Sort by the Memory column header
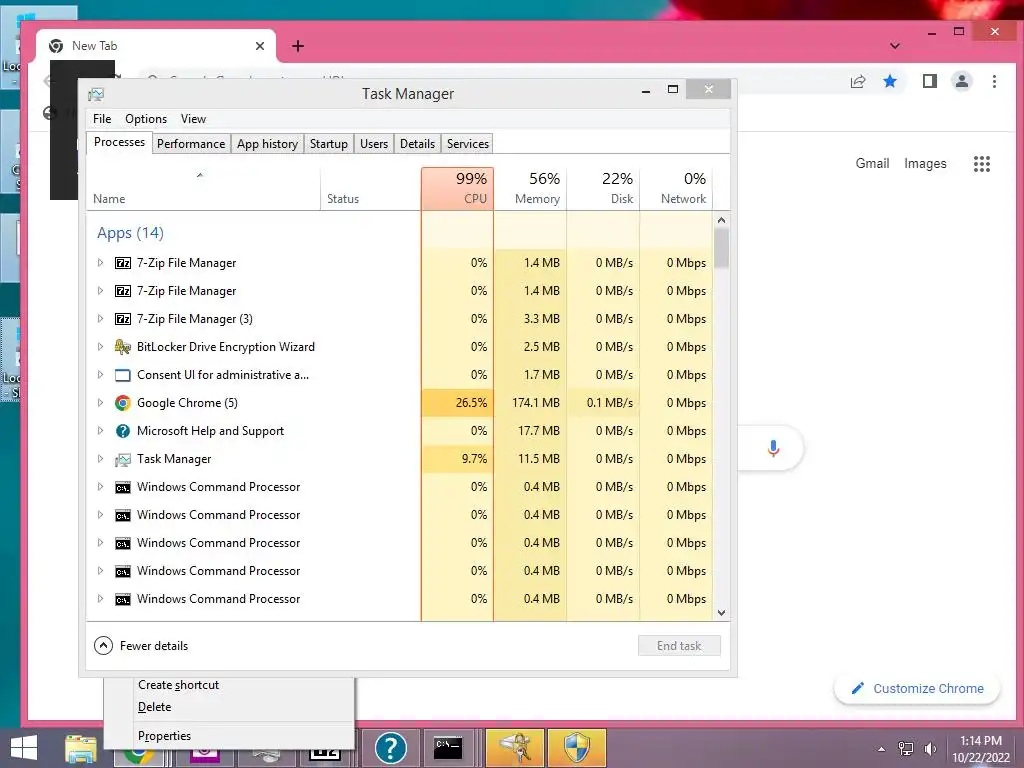This screenshot has width=1024, height=768. click(x=530, y=189)
